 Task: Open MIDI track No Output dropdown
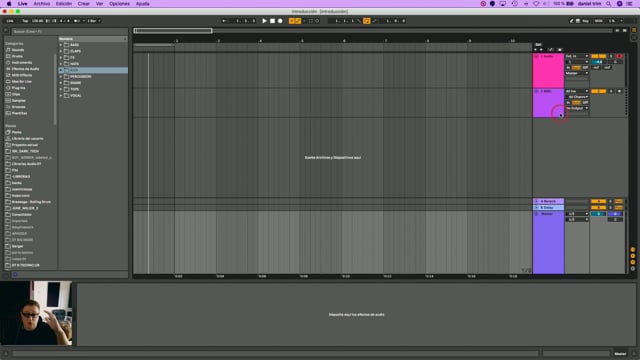pyautogui.click(x=577, y=109)
